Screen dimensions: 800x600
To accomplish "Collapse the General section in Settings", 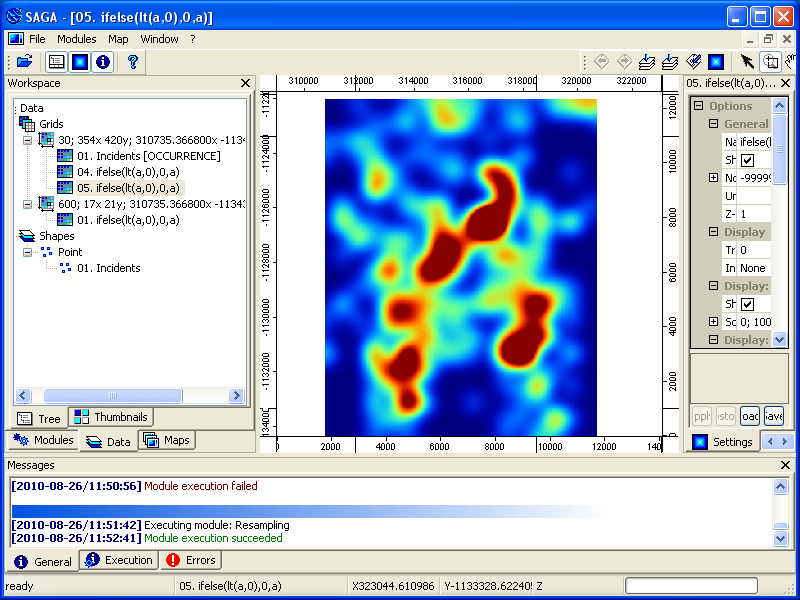I will (712, 121).
